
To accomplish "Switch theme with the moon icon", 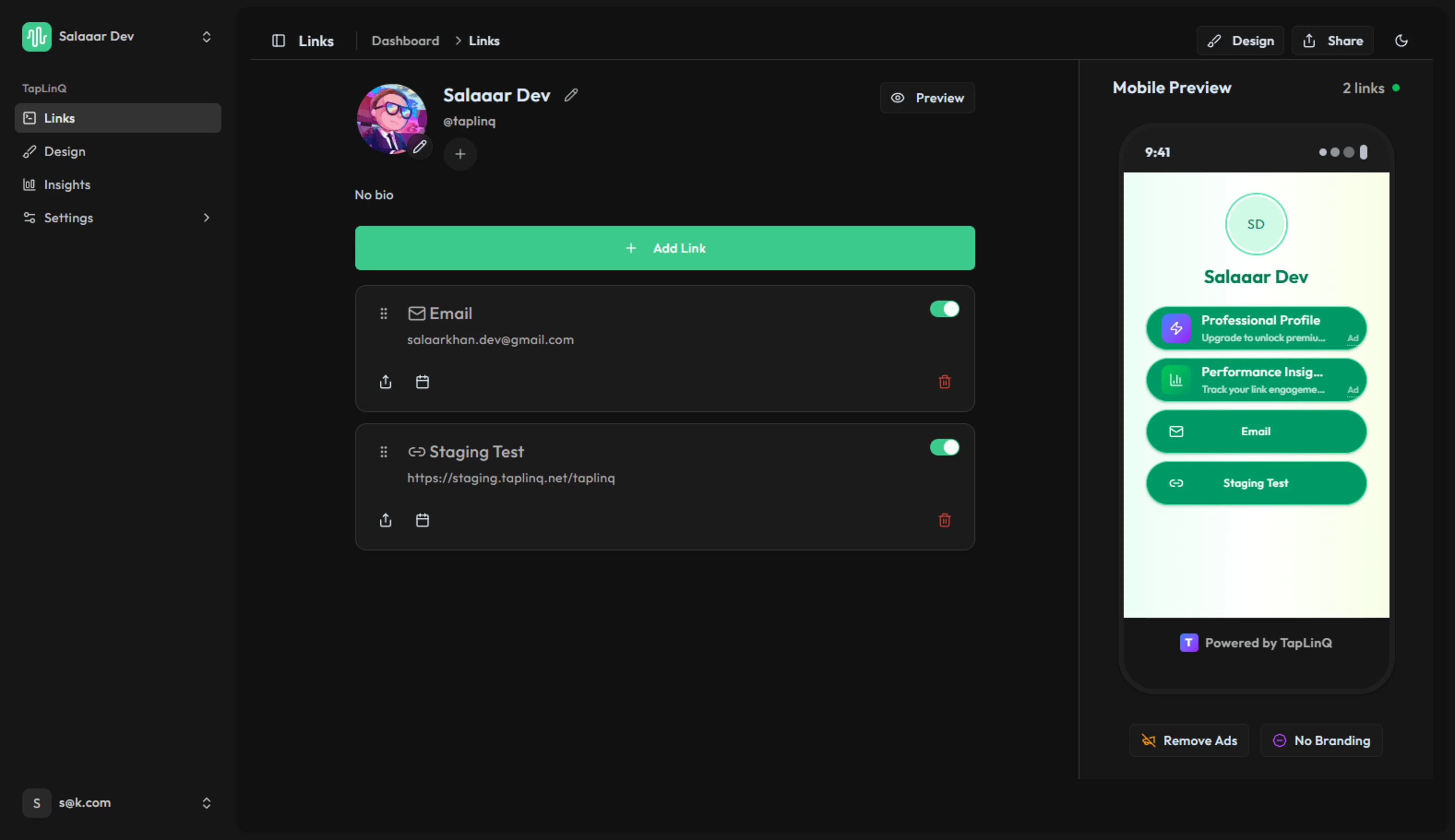I will [x=1401, y=41].
